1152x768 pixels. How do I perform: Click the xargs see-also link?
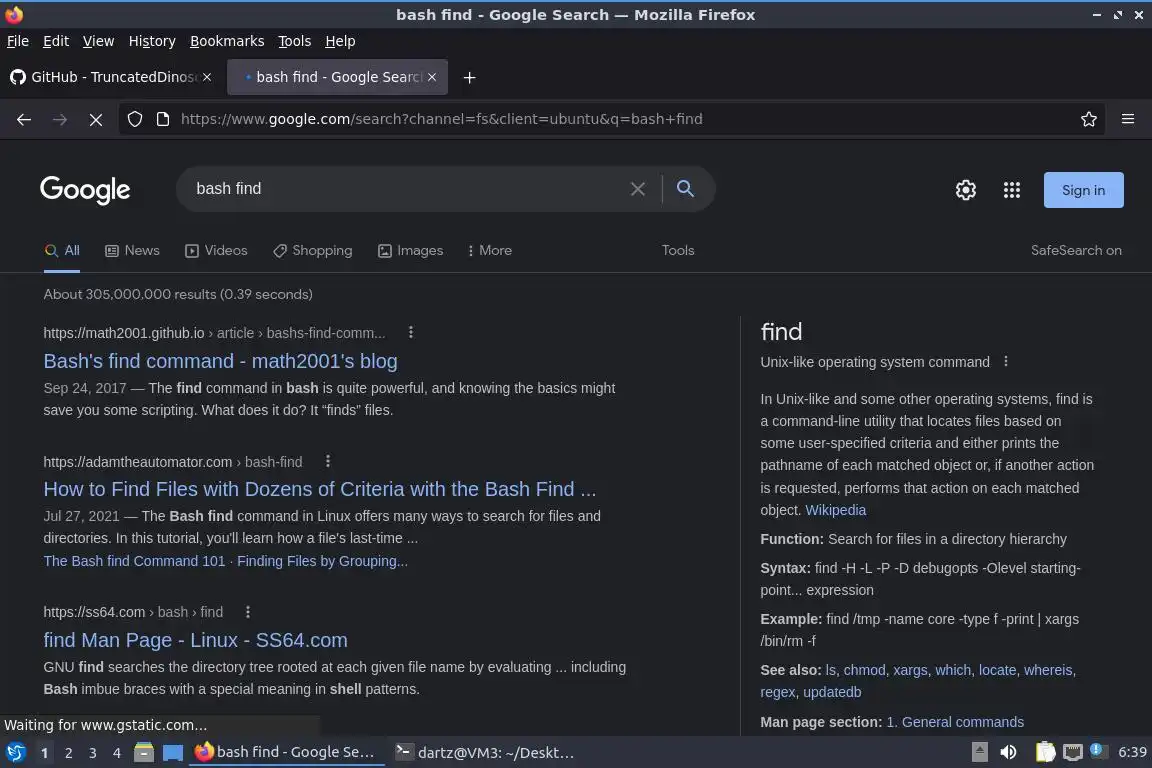point(910,670)
